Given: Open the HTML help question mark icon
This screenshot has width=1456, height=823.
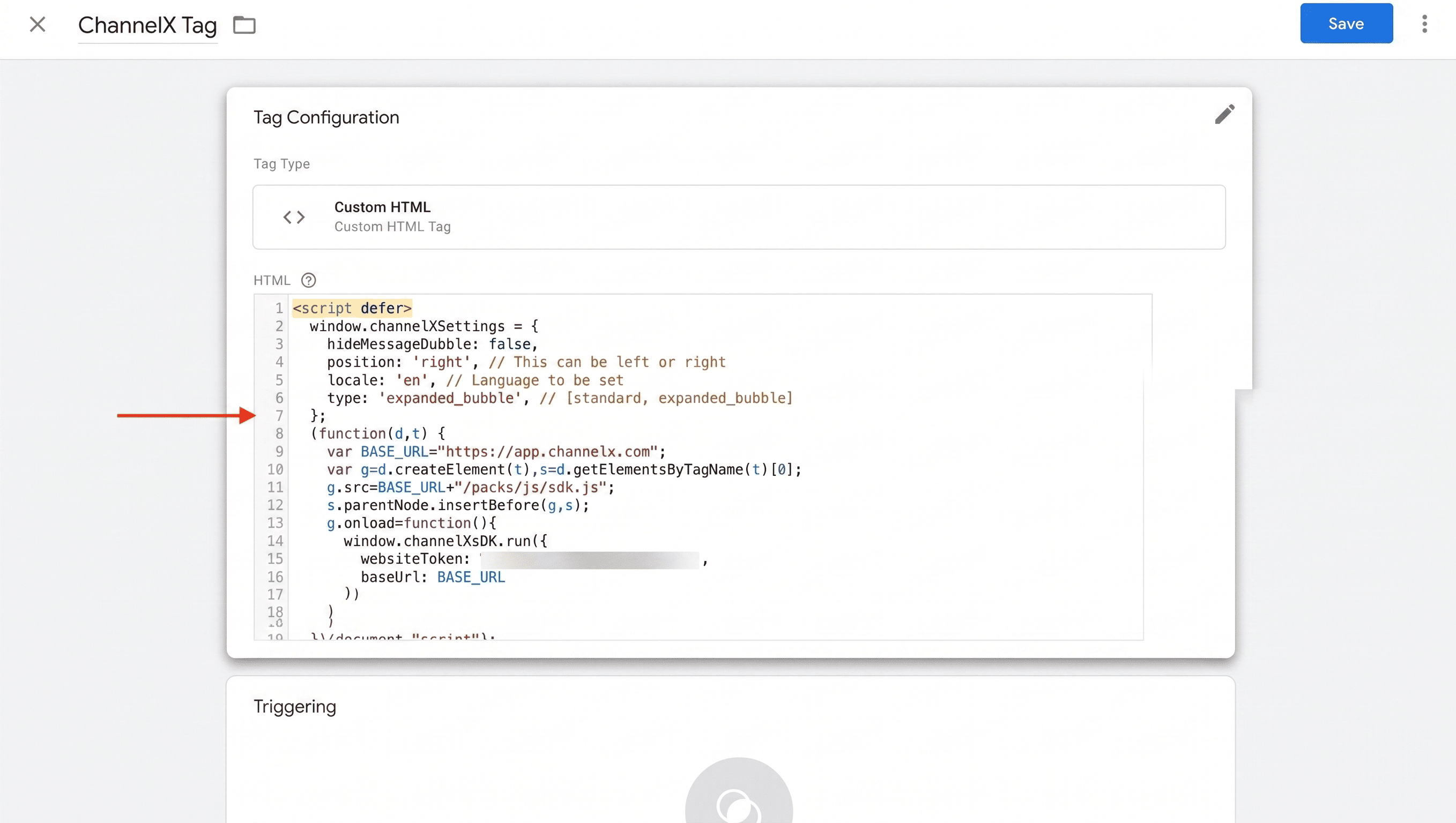Looking at the screenshot, I should click(308, 280).
